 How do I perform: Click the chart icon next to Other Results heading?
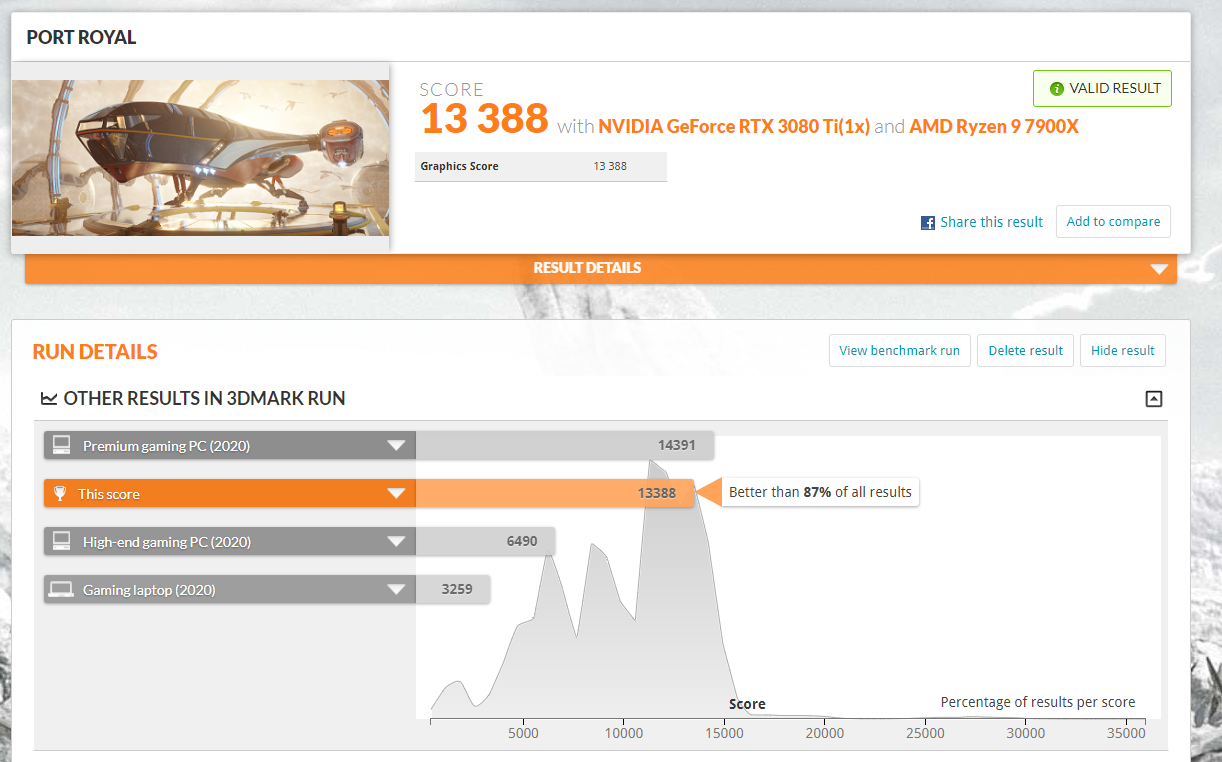(x=49, y=398)
